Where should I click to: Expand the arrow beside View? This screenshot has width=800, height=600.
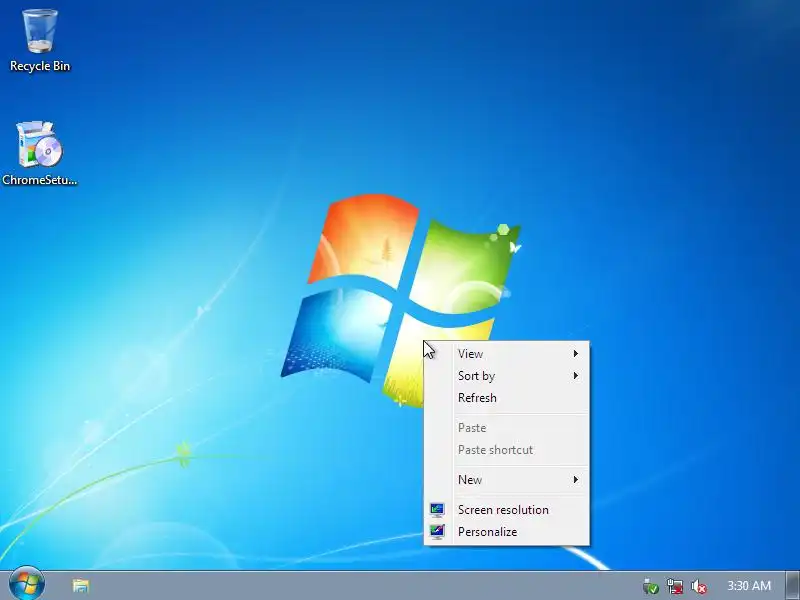(x=576, y=354)
